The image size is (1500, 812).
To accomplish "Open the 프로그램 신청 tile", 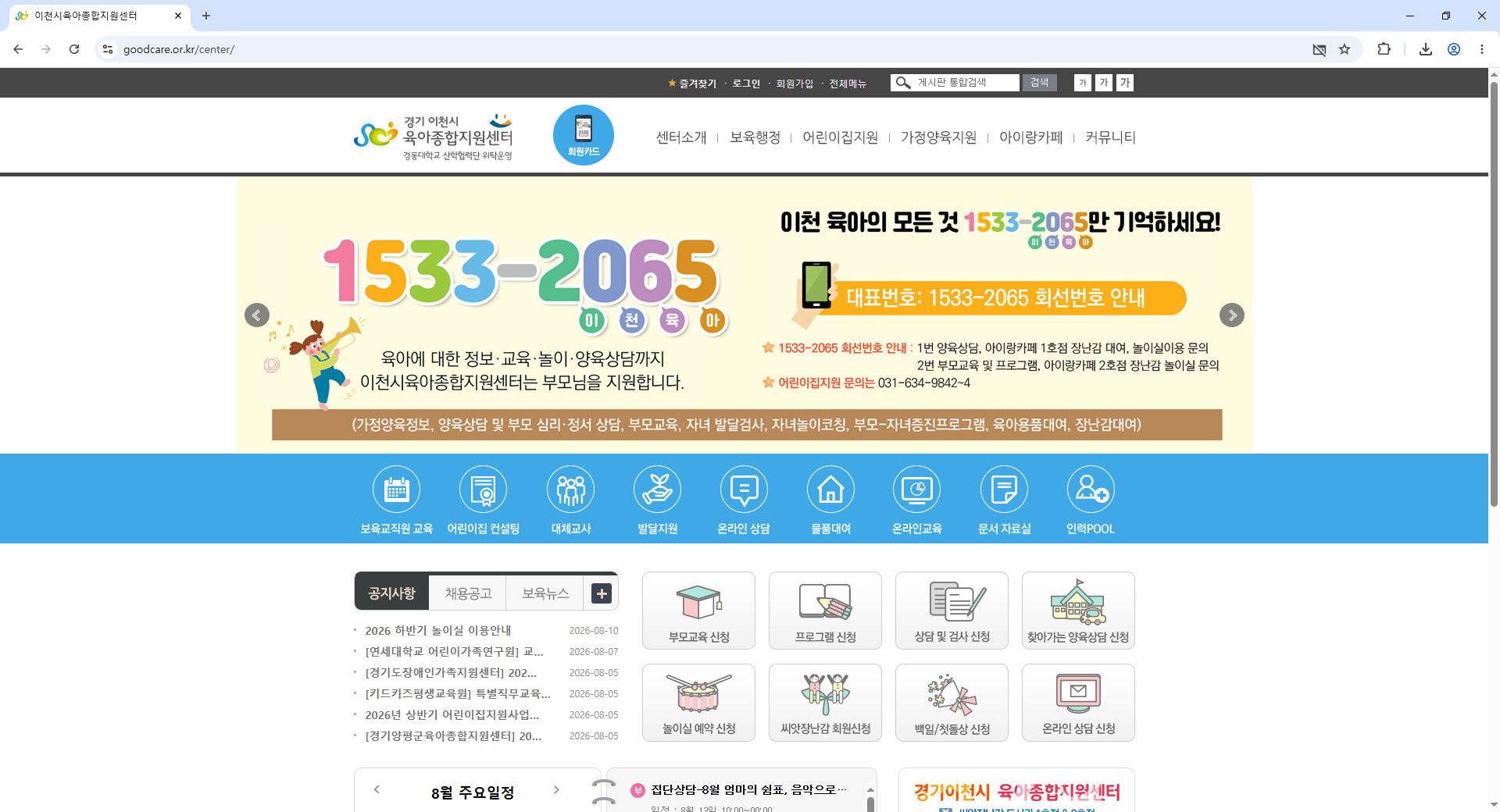I will point(826,611).
